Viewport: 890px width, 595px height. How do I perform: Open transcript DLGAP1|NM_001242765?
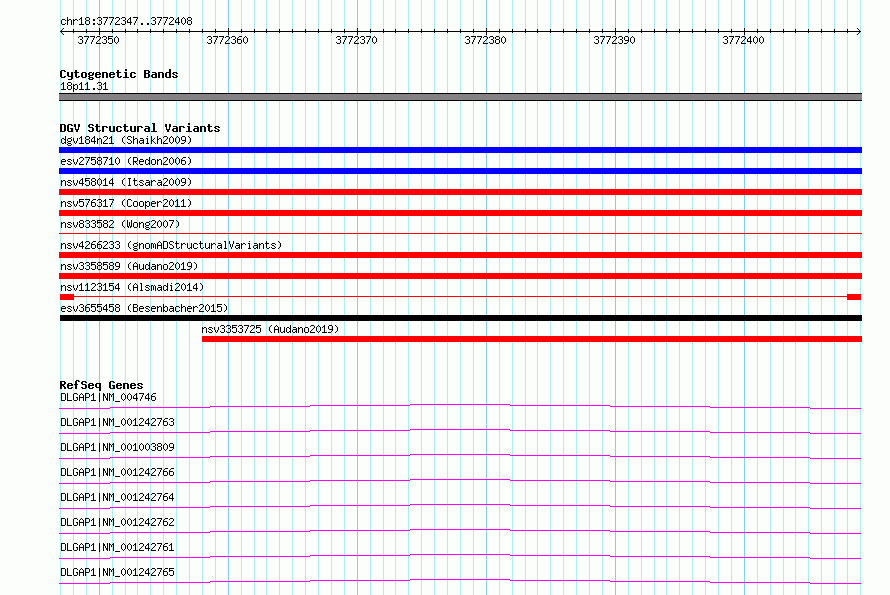click(117, 572)
